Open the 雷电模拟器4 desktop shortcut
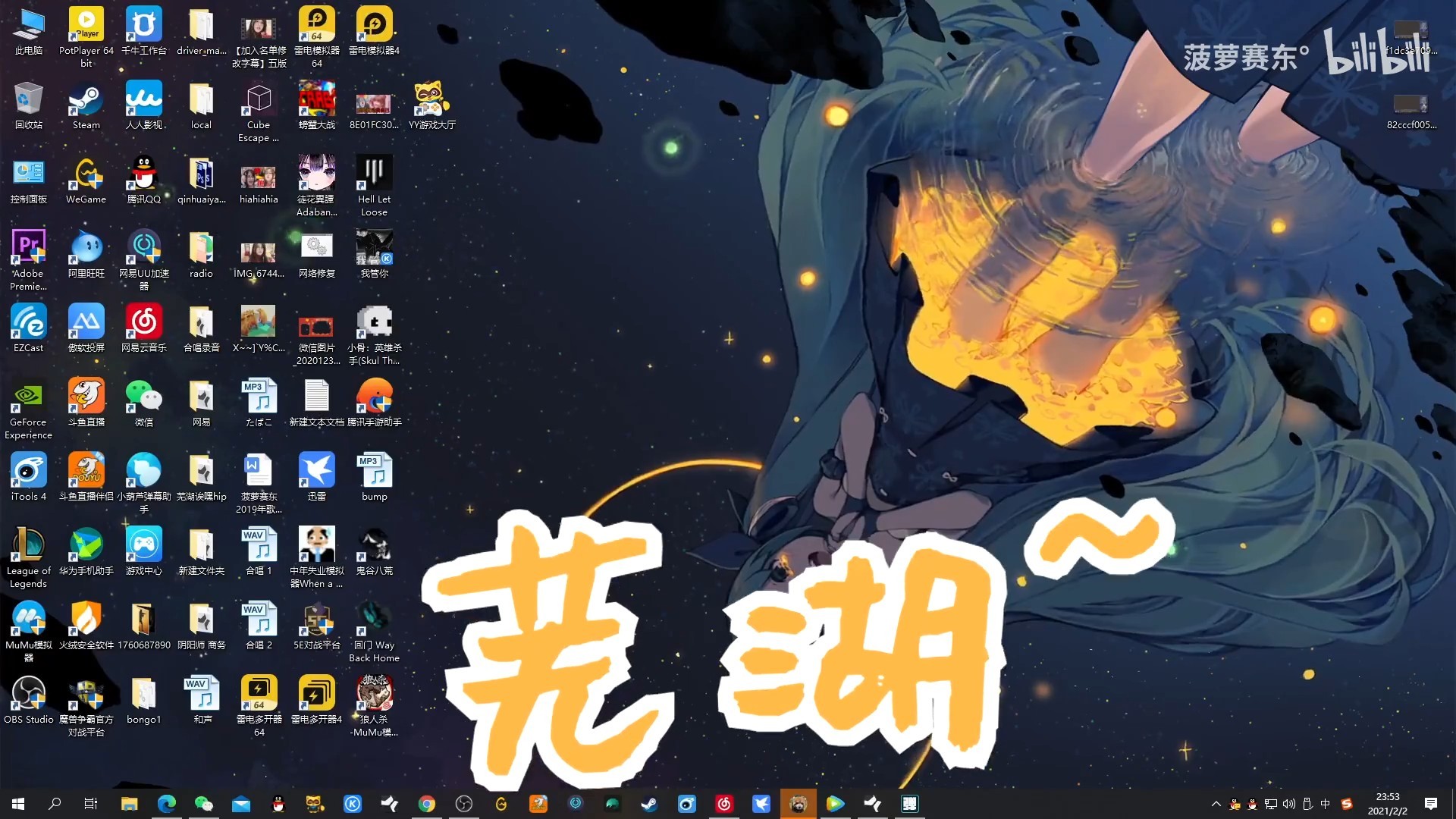 [x=375, y=30]
